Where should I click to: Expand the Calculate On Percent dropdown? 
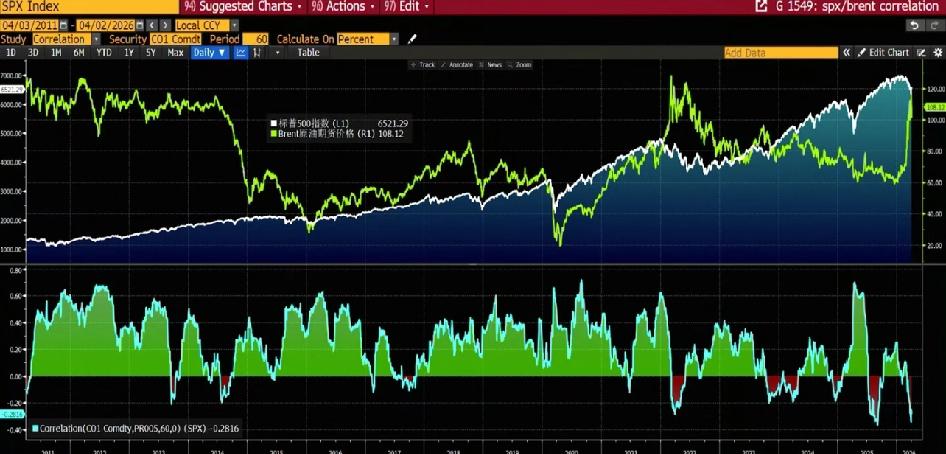(395, 39)
